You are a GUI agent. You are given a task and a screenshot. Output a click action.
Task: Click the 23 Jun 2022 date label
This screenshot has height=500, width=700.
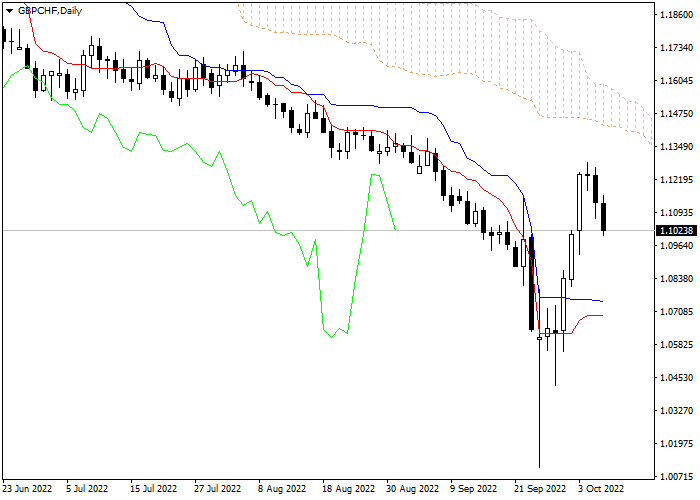[x=27, y=489]
